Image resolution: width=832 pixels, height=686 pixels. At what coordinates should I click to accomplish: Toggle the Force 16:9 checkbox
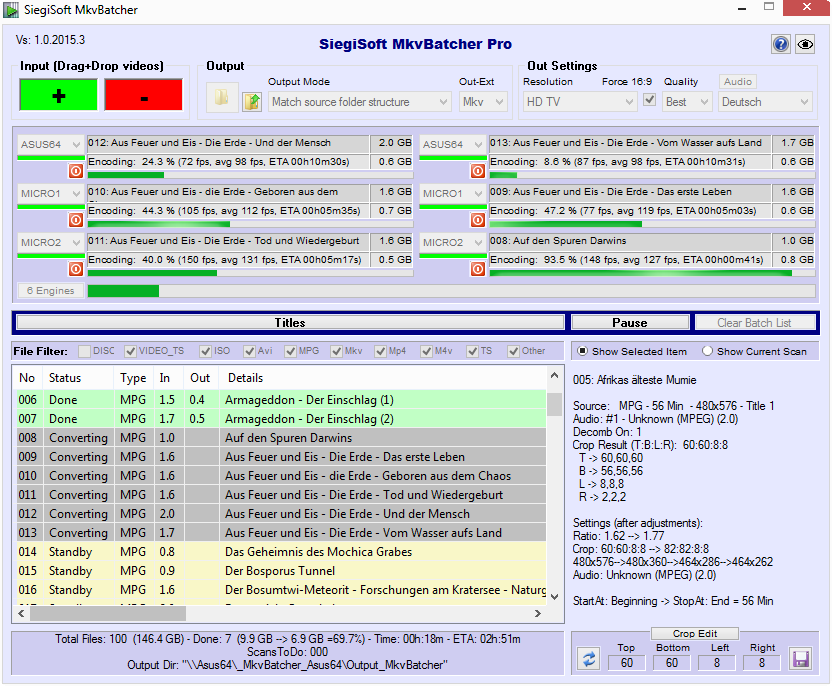[649, 100]
